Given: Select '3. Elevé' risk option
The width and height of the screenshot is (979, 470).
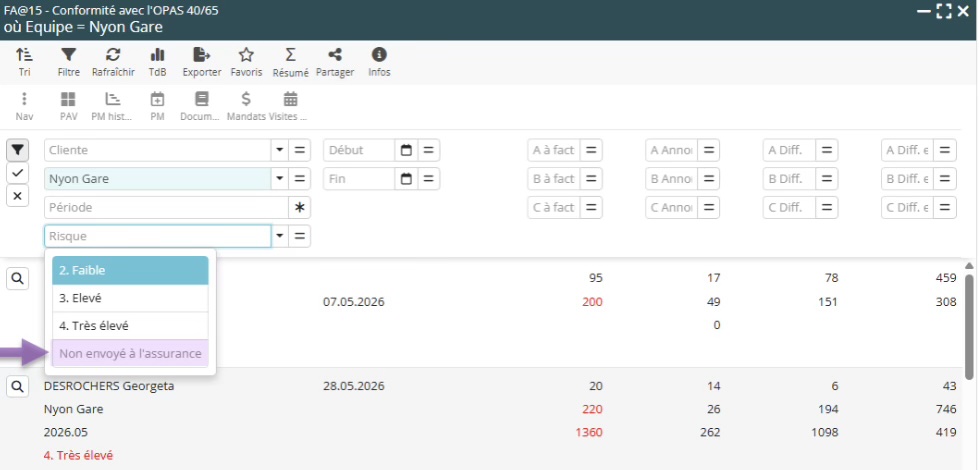Looking at the screenshot, I should pos(130,298).
